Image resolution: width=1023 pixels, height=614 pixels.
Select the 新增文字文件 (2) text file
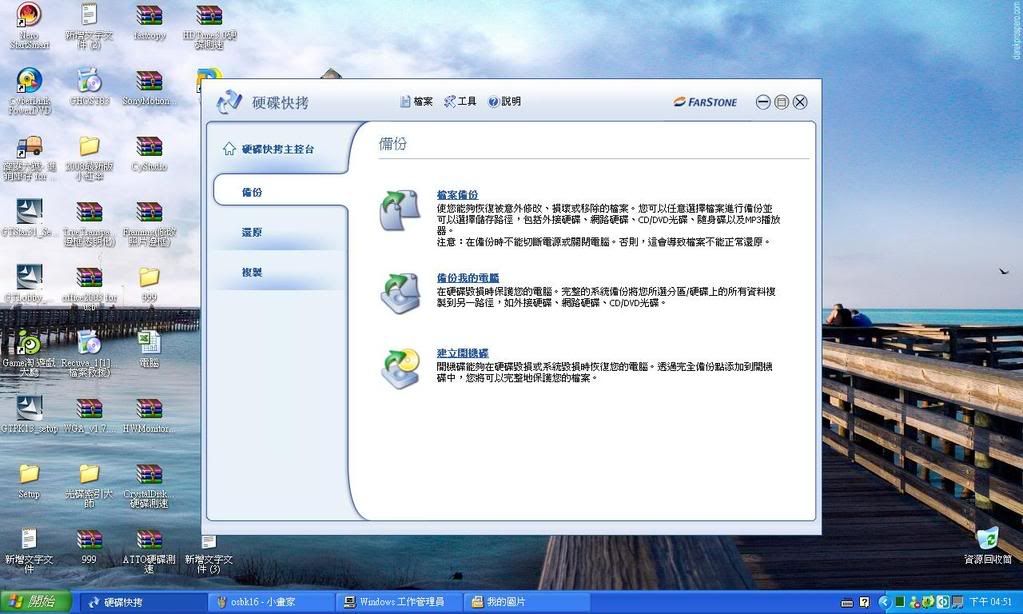89,26
